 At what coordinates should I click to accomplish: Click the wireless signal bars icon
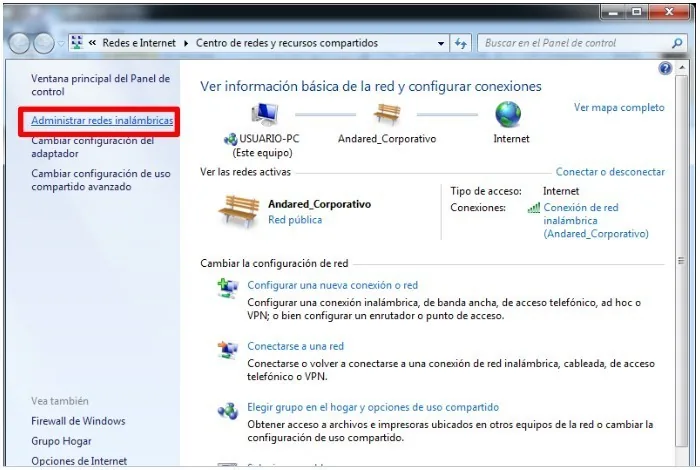tap(534, 208)
